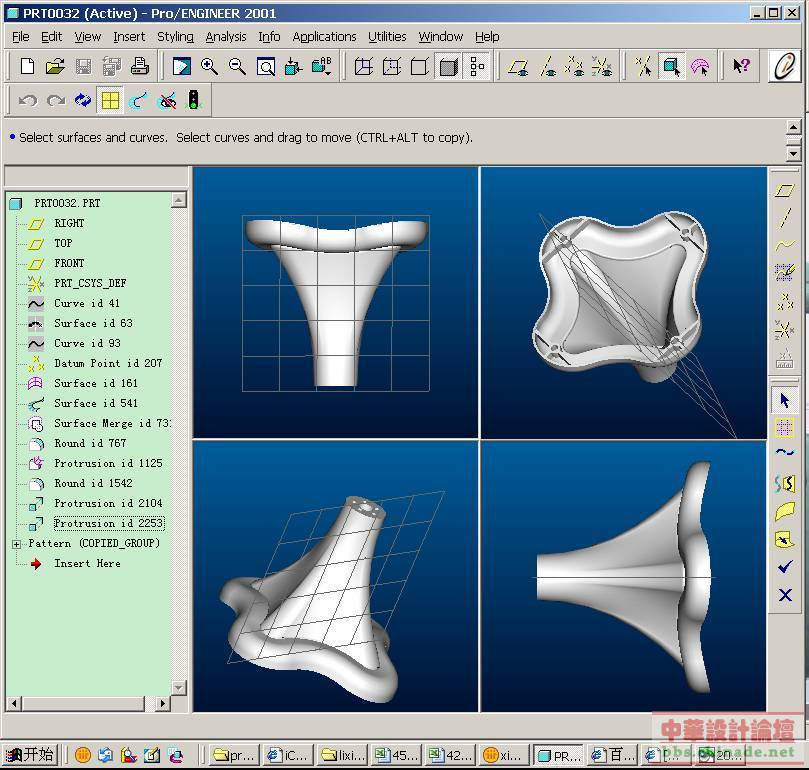Viewport: 809px width, 770px height.
Task: Click the context help arrow-question icon
Action: click(741, 67)
